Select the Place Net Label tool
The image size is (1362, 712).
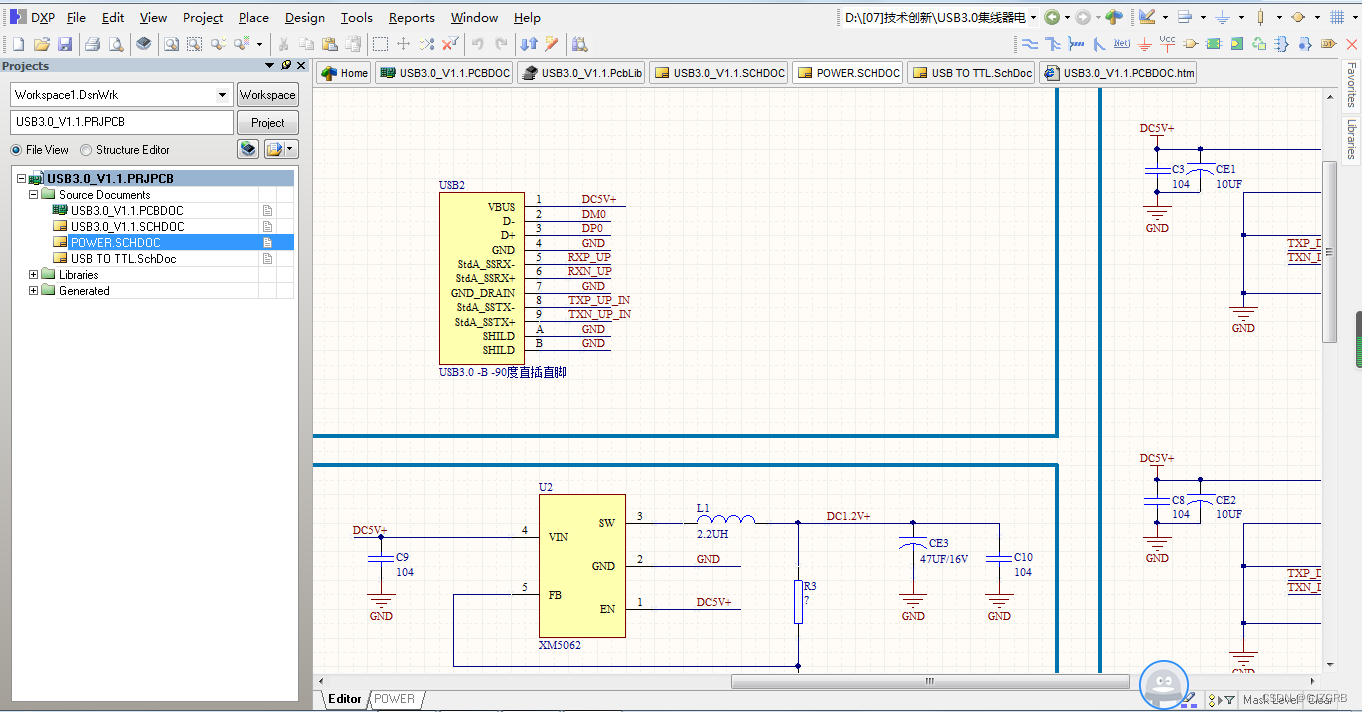tap(1122, 44)
